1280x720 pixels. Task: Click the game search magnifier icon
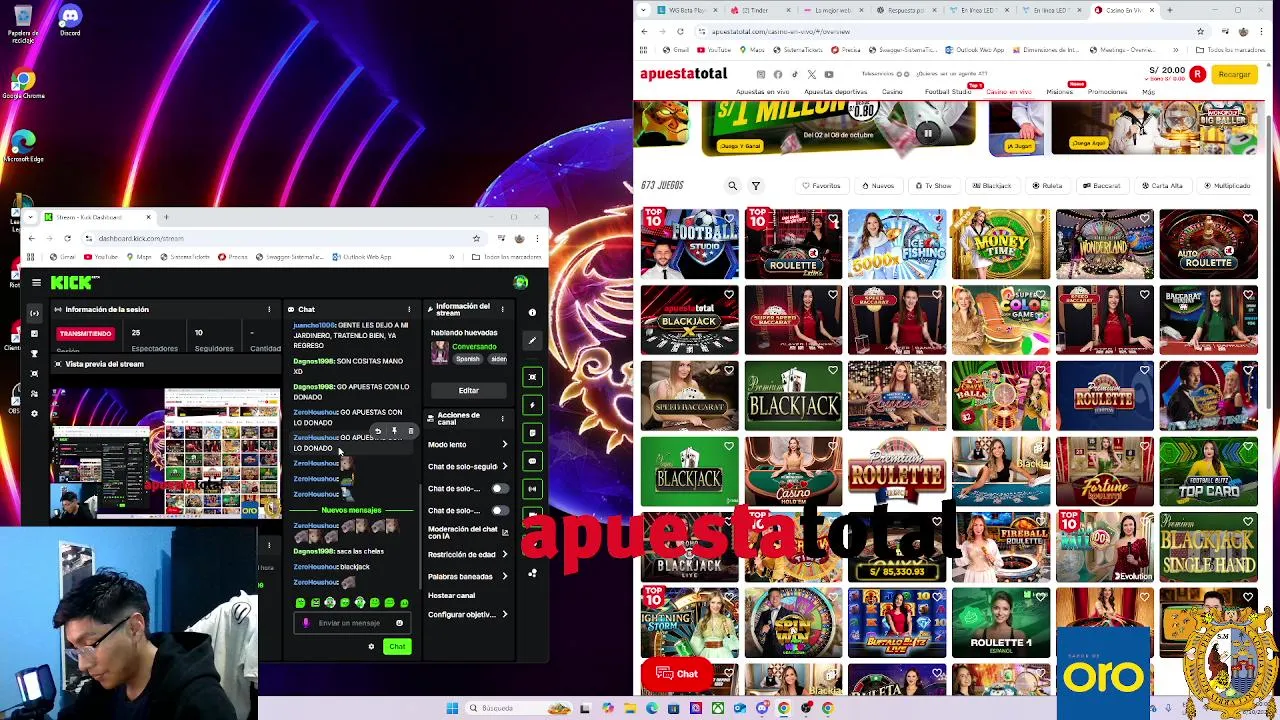click(x=733, y=185)
